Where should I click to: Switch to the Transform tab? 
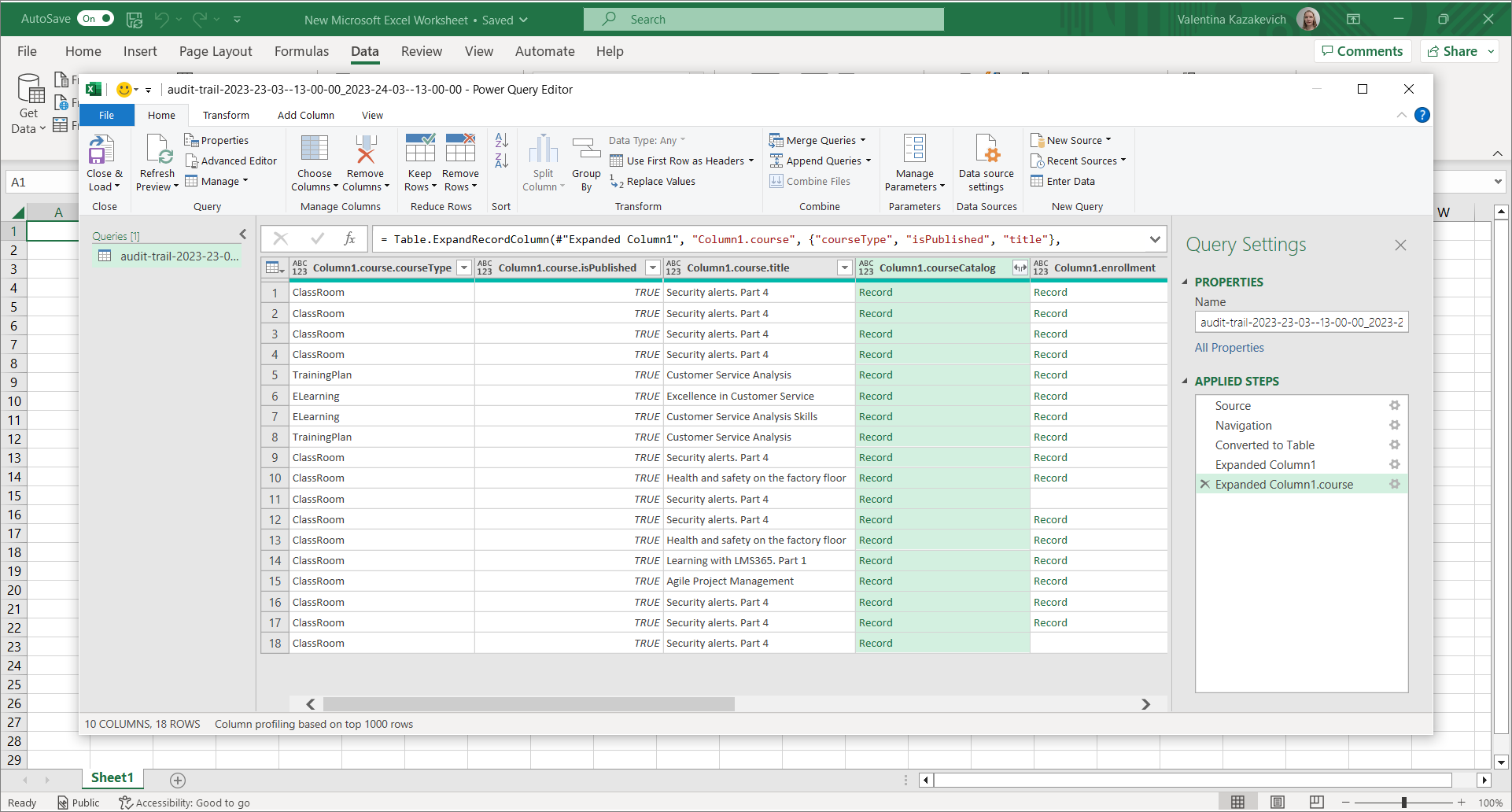(226, 115)
